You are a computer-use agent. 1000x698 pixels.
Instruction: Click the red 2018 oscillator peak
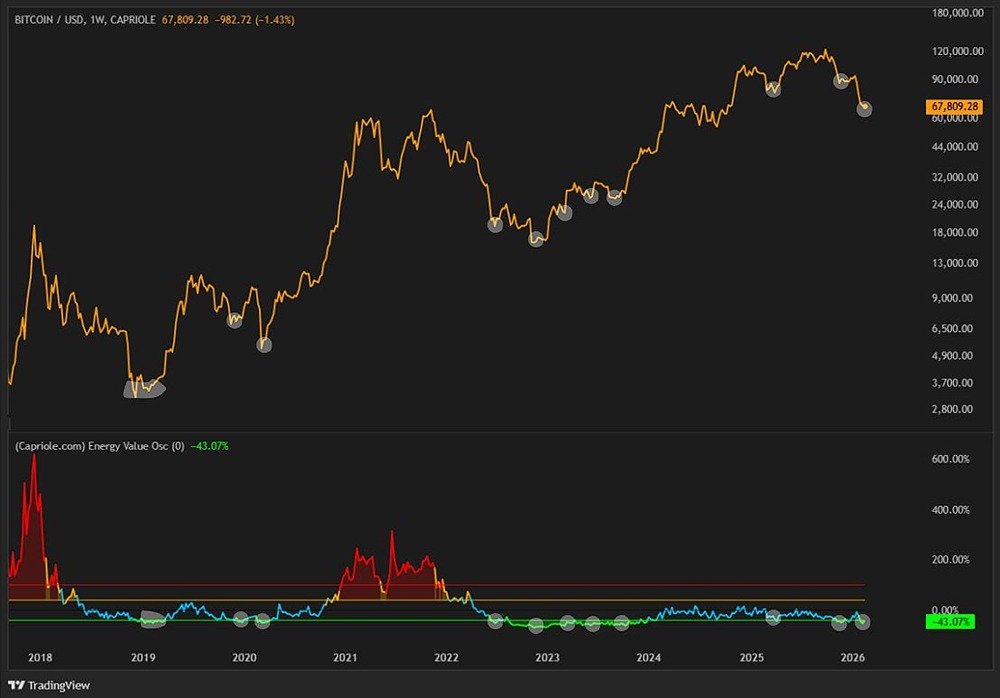click(33, 462)
